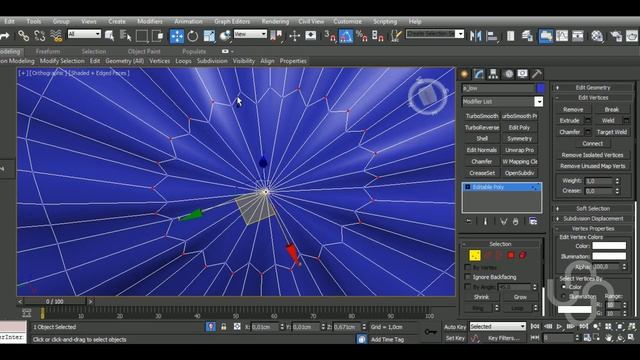Screen dimensions: 640x360
Task: Enable the By Vertex checkbox
Action: pos(468,267)
